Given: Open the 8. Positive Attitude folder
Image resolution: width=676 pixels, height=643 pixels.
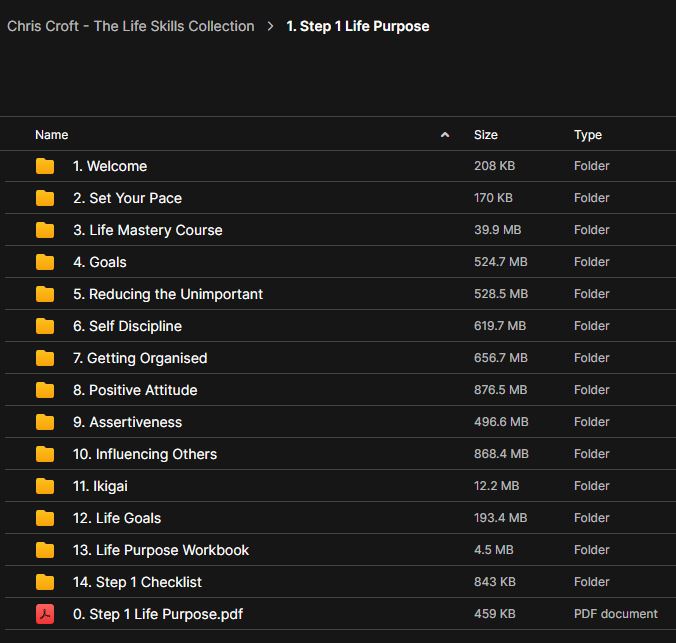Looking at the screenshot, I should pyautogui.click(x=135, y=390).
